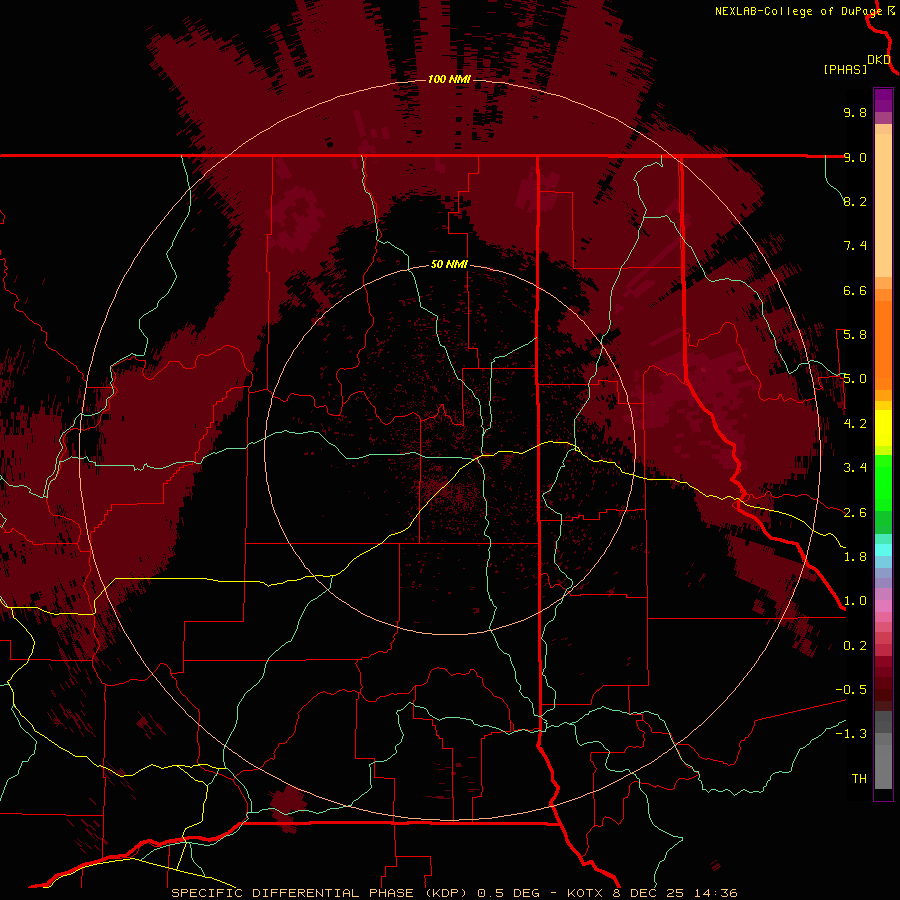900x900 pixels.
Task: Click the bright green color bar segment
Action: (883, 484)
